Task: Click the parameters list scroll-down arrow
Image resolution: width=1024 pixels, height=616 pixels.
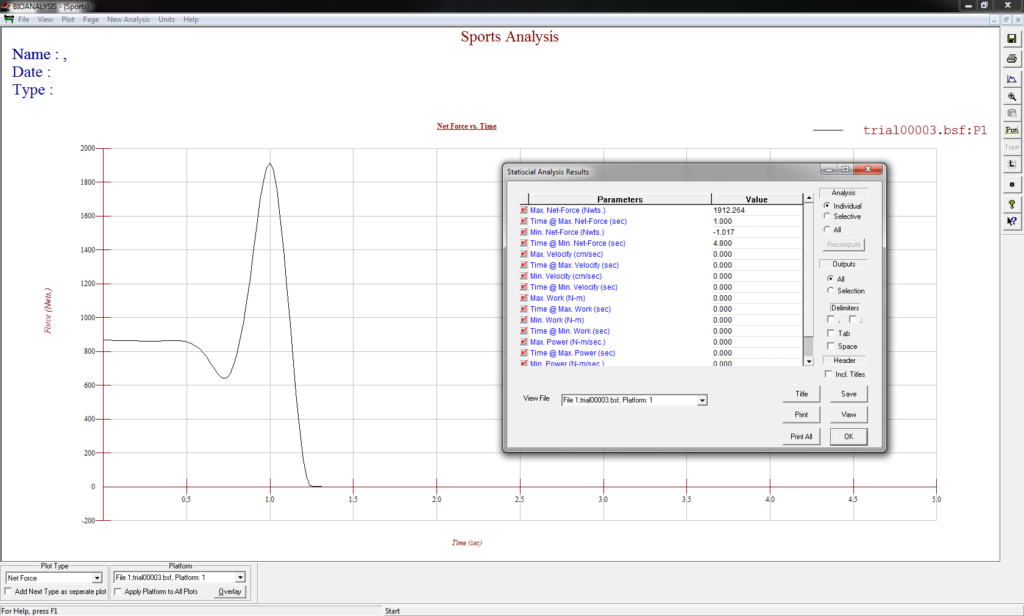Action: coord(808,361)
